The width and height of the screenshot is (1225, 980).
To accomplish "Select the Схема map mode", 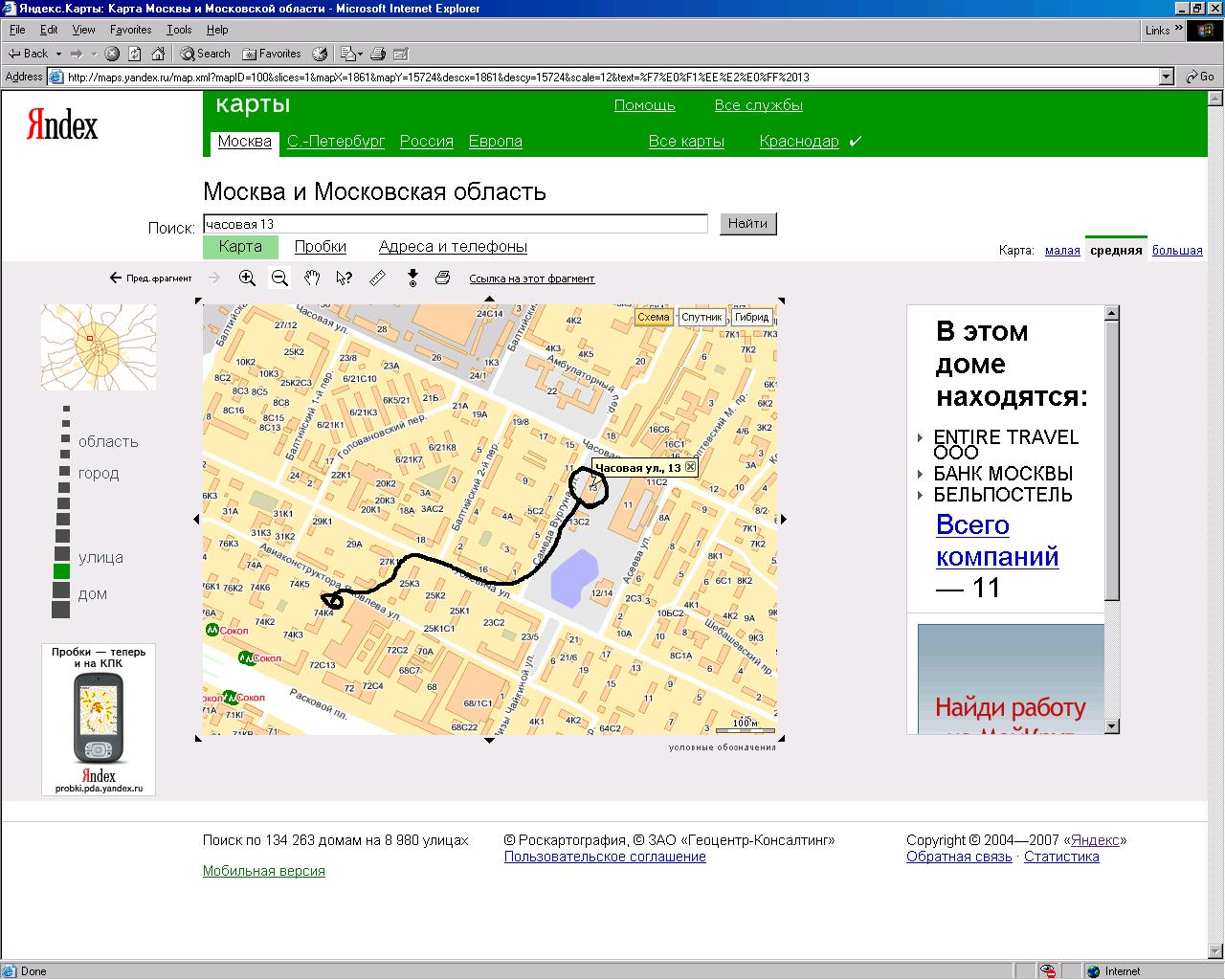I will 653,318.
